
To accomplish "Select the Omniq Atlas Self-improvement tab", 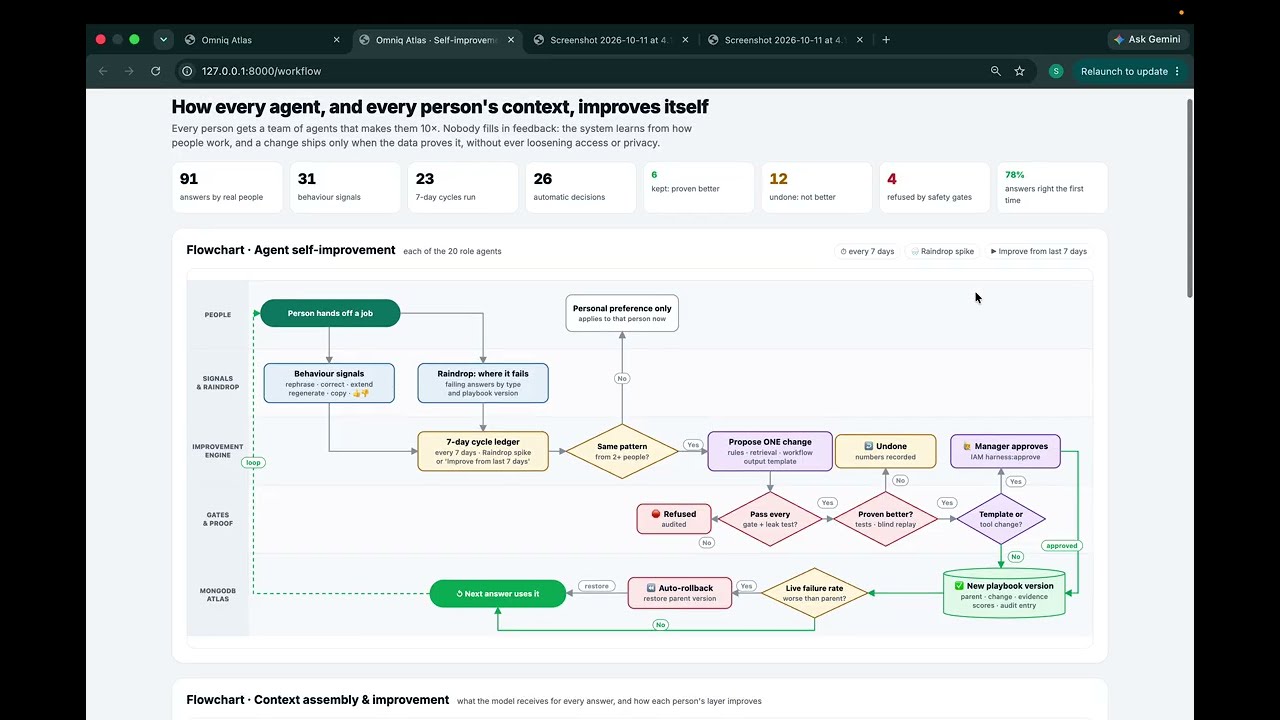I will point(436,40).
